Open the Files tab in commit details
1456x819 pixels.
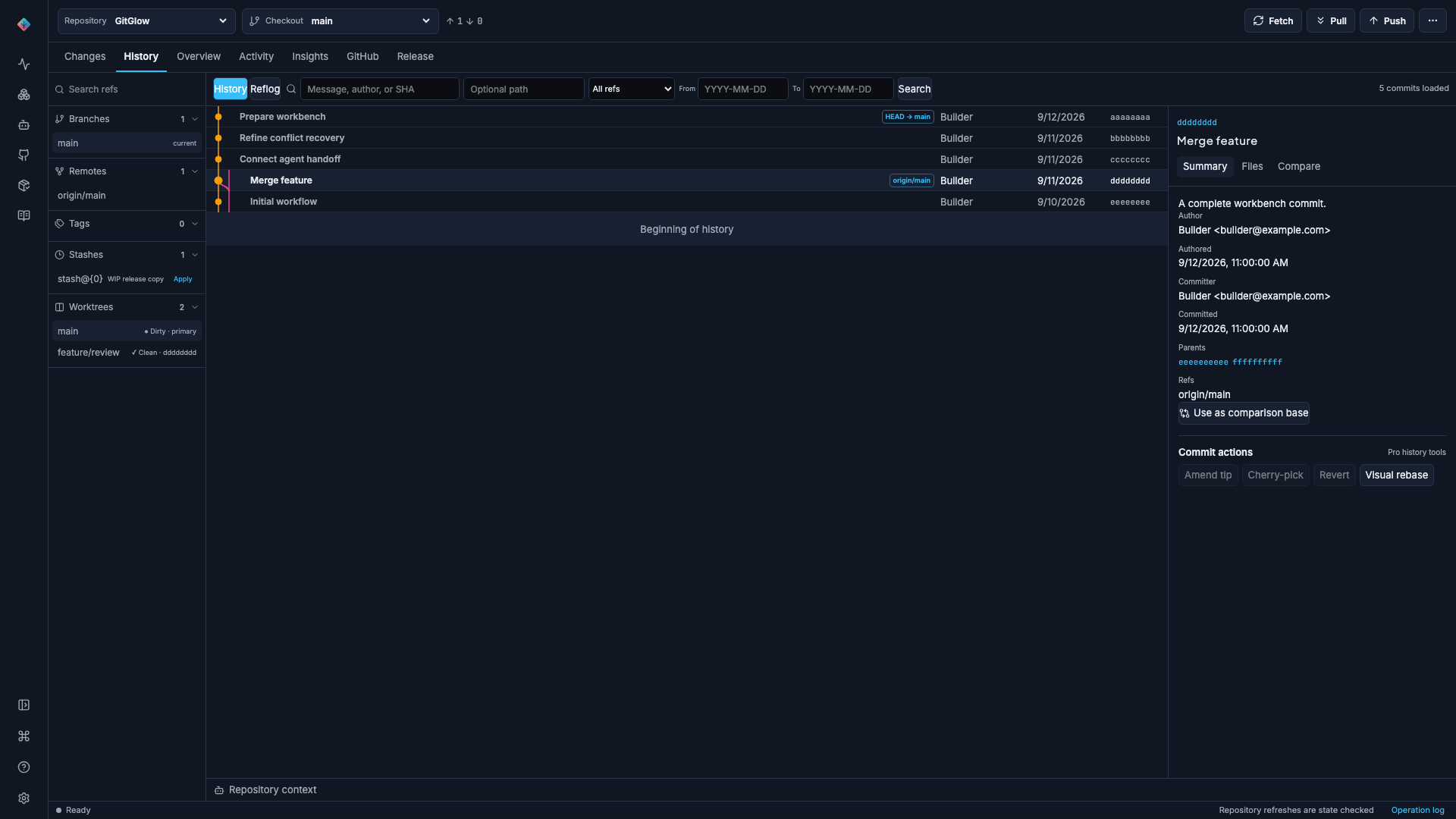click(x=1252, y=167)
